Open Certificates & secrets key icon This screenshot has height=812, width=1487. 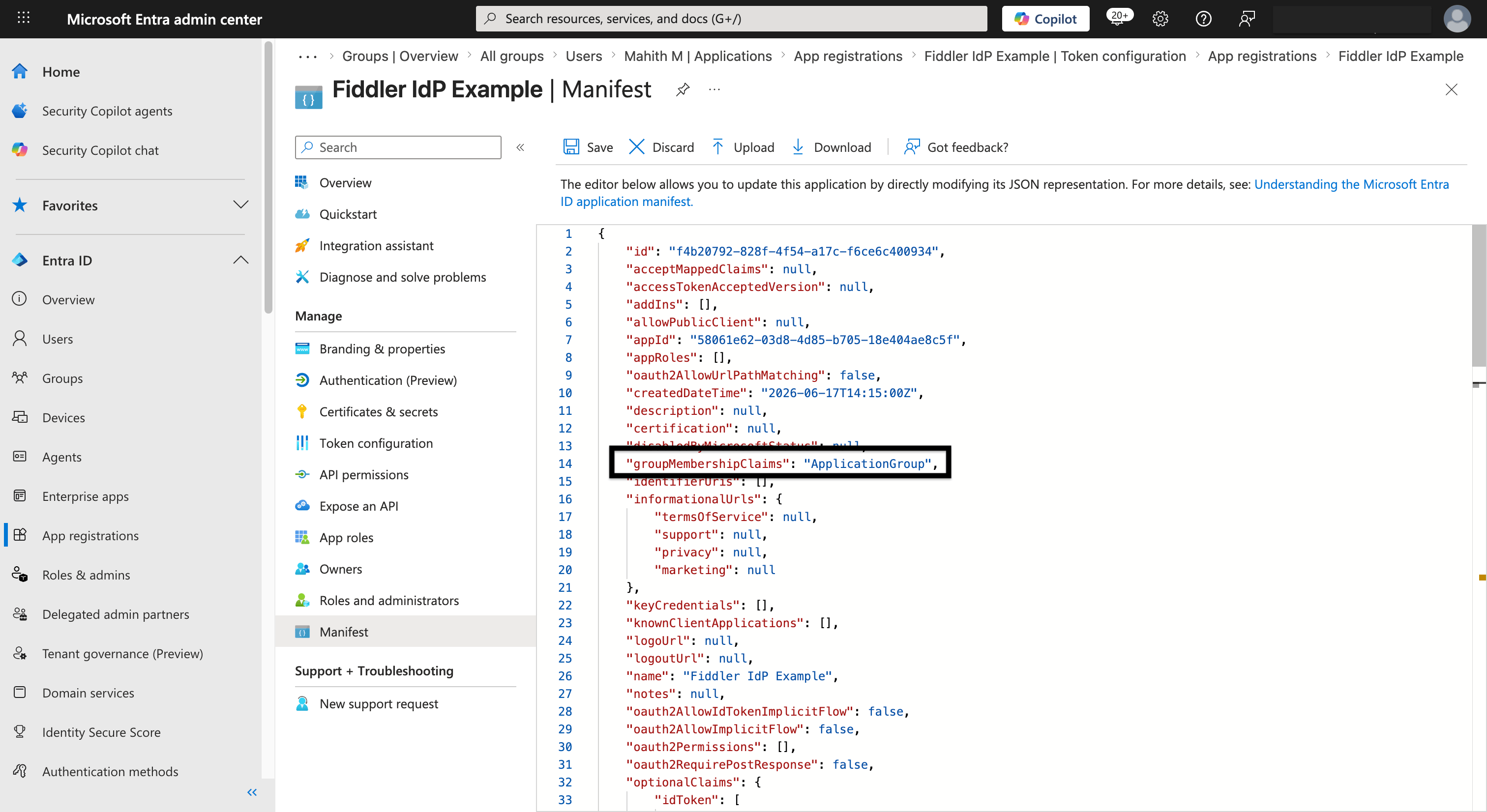click(x=302, y=411)
